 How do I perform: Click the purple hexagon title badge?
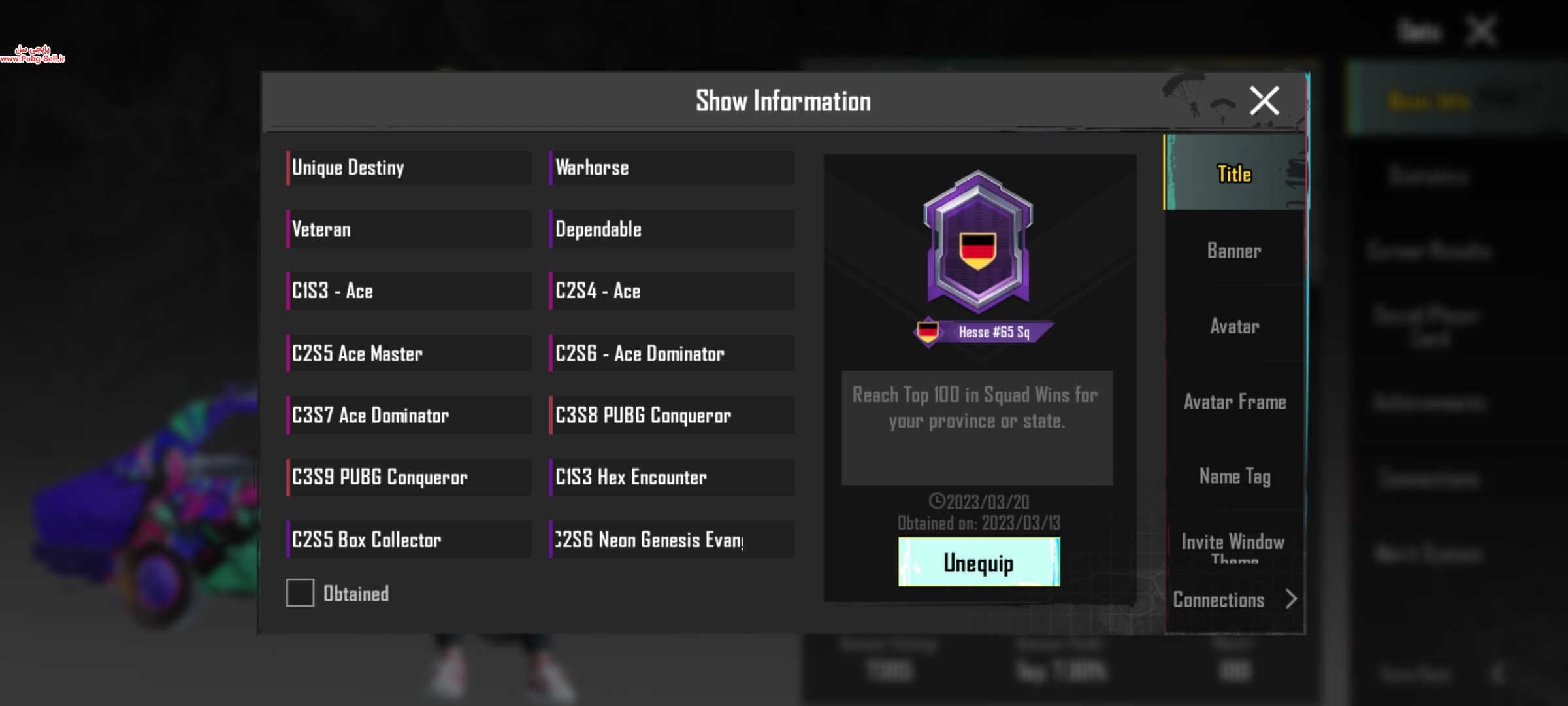coord(978,241)
